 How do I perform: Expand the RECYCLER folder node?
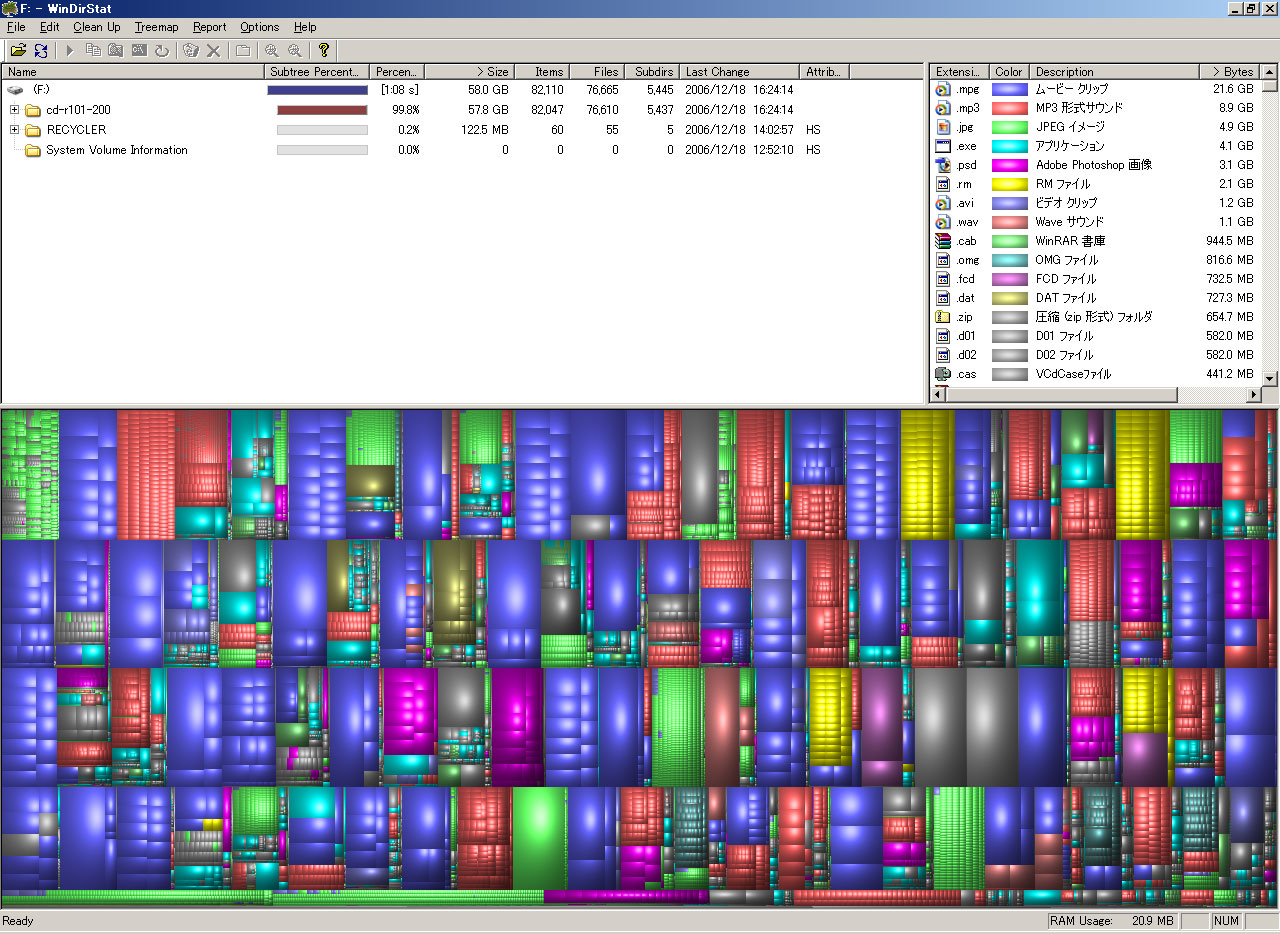(x=15, y=130)
